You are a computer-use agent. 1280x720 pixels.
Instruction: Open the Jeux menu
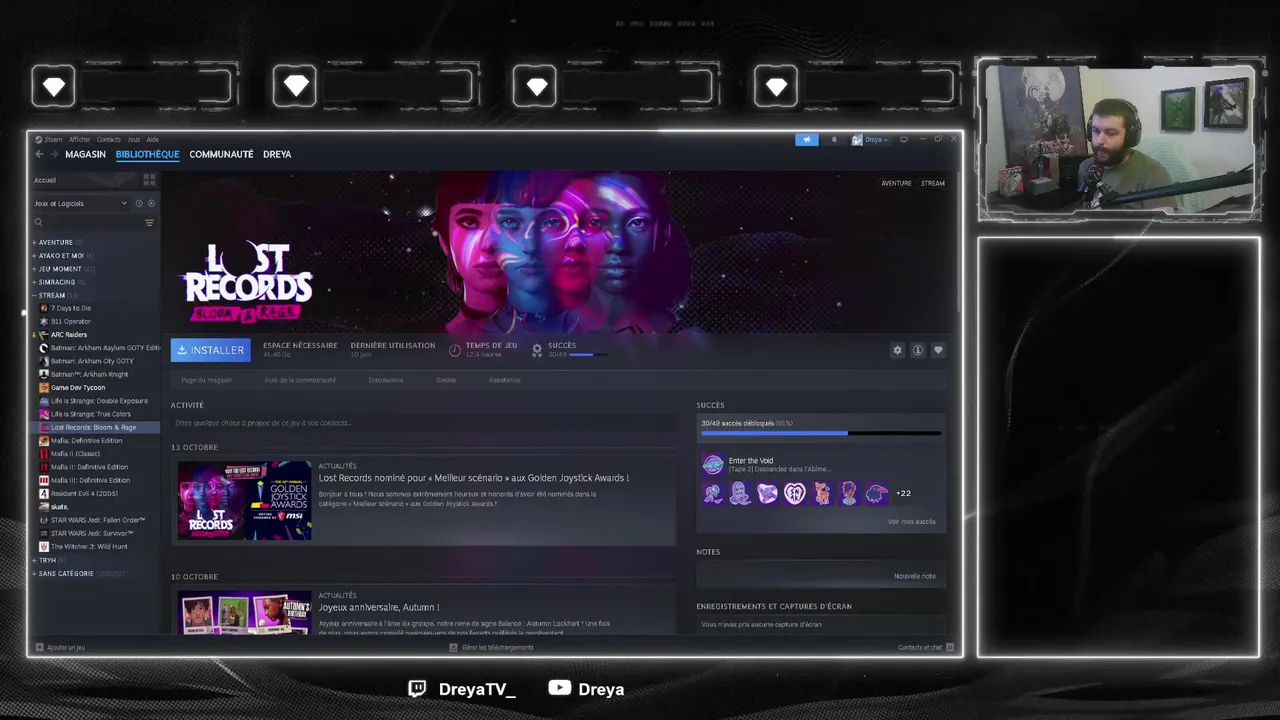(133, 140)
